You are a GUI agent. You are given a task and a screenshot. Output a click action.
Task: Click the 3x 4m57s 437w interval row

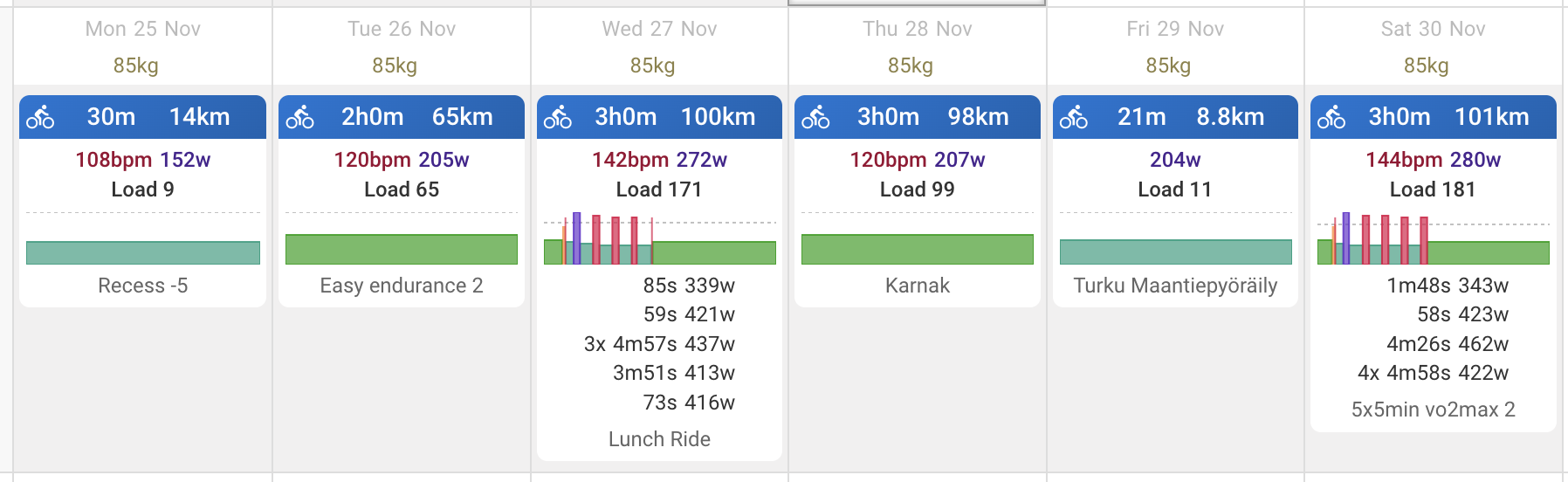659,344
